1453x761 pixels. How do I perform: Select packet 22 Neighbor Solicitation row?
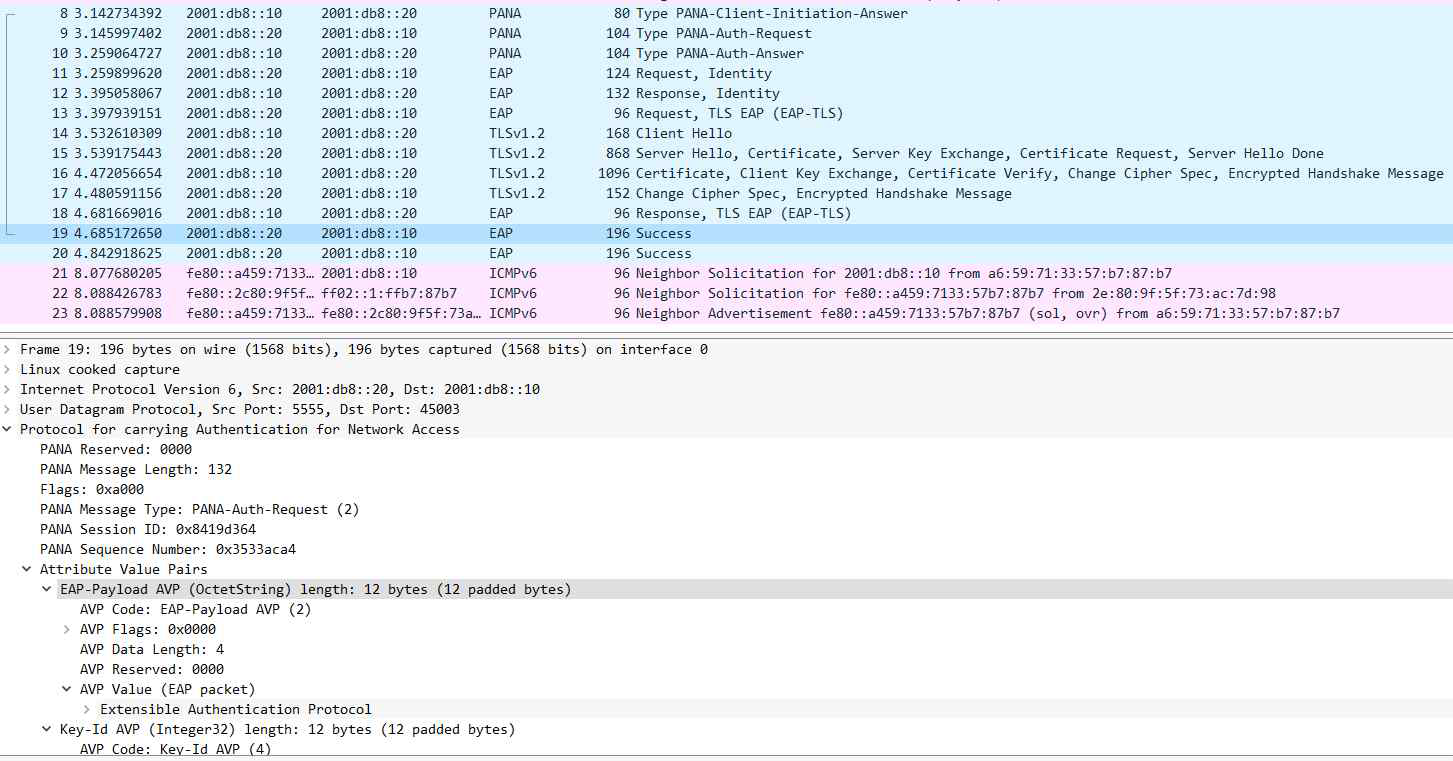[726, 293]
